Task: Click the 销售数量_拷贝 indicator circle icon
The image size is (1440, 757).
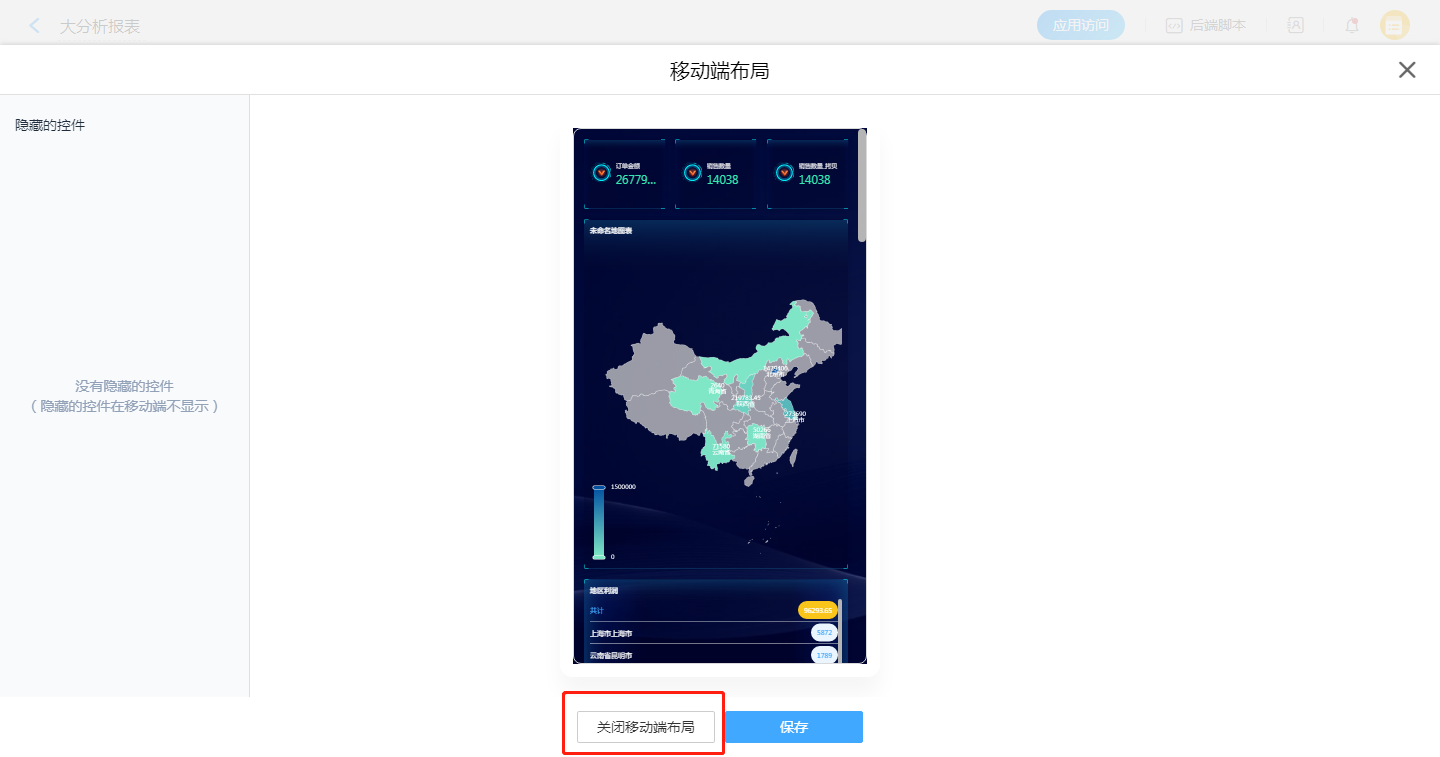Action: tap(784, 173)
